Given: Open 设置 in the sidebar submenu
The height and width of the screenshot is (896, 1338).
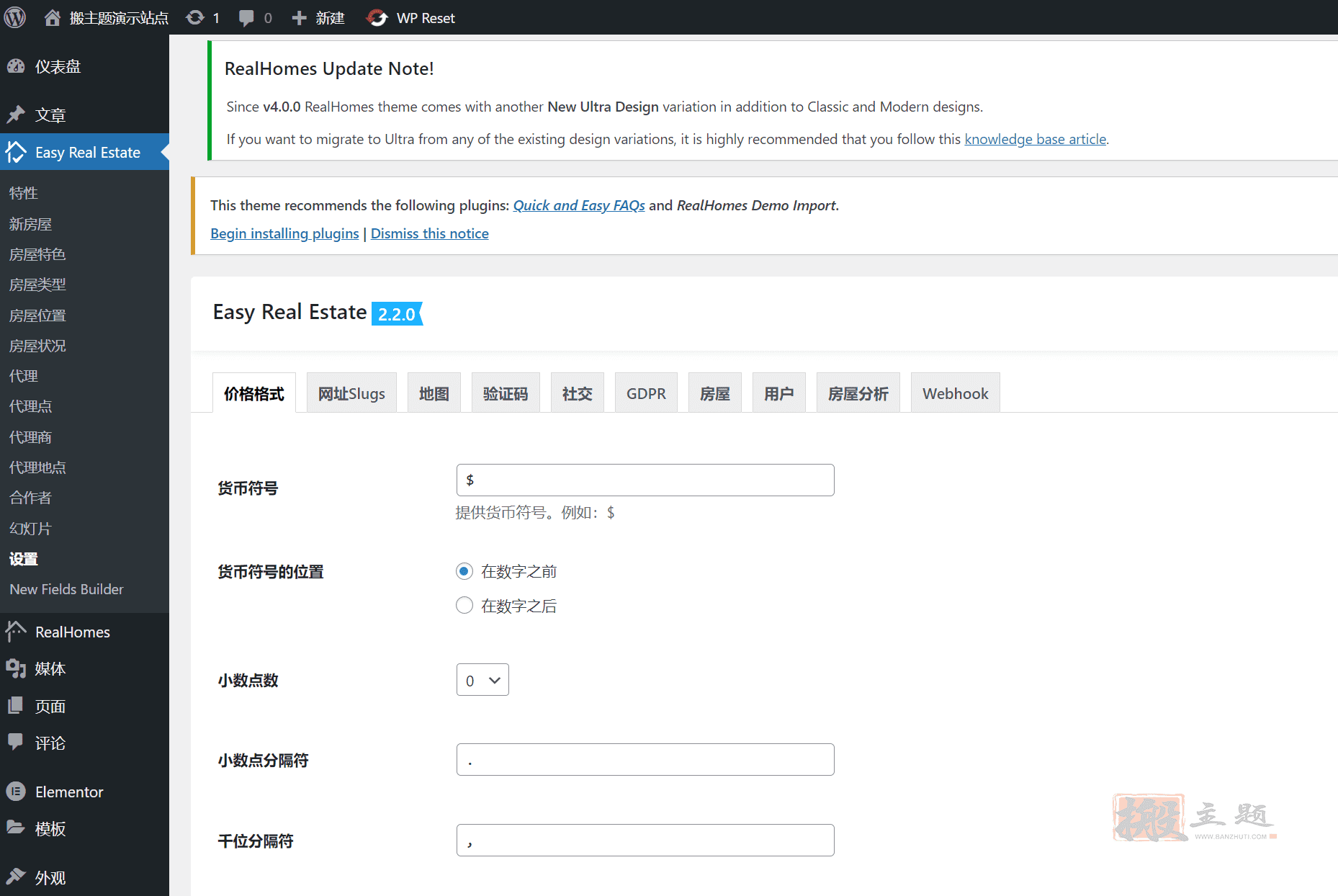Looking at the screenshot, I should tap(24, 559).
